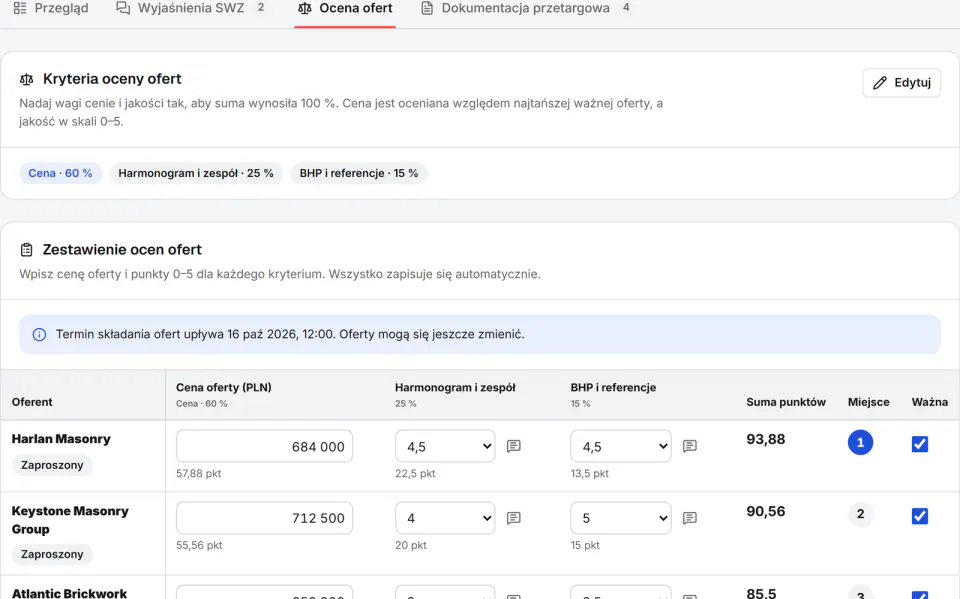Click the Zaproszony tag under Keystone Masonry Group
The width and height of the screenshot is (960, 599).
(x=52, y=554)
